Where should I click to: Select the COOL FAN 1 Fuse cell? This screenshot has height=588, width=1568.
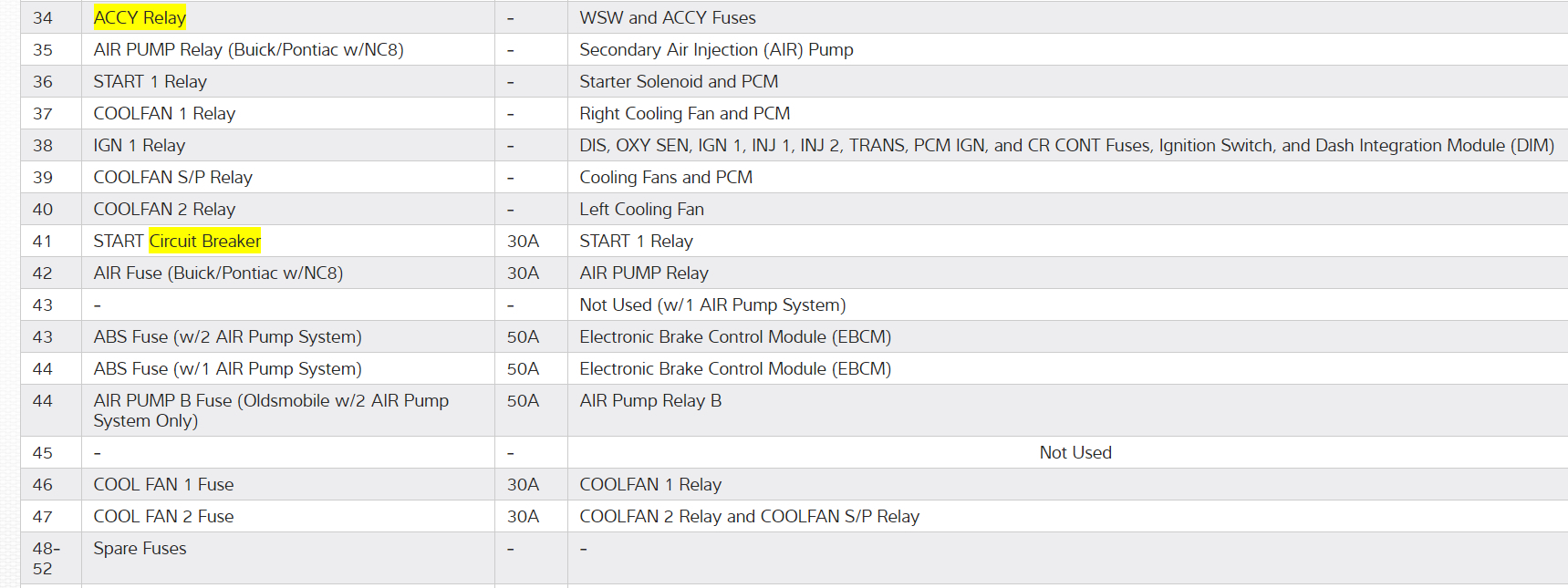point(163,484)
